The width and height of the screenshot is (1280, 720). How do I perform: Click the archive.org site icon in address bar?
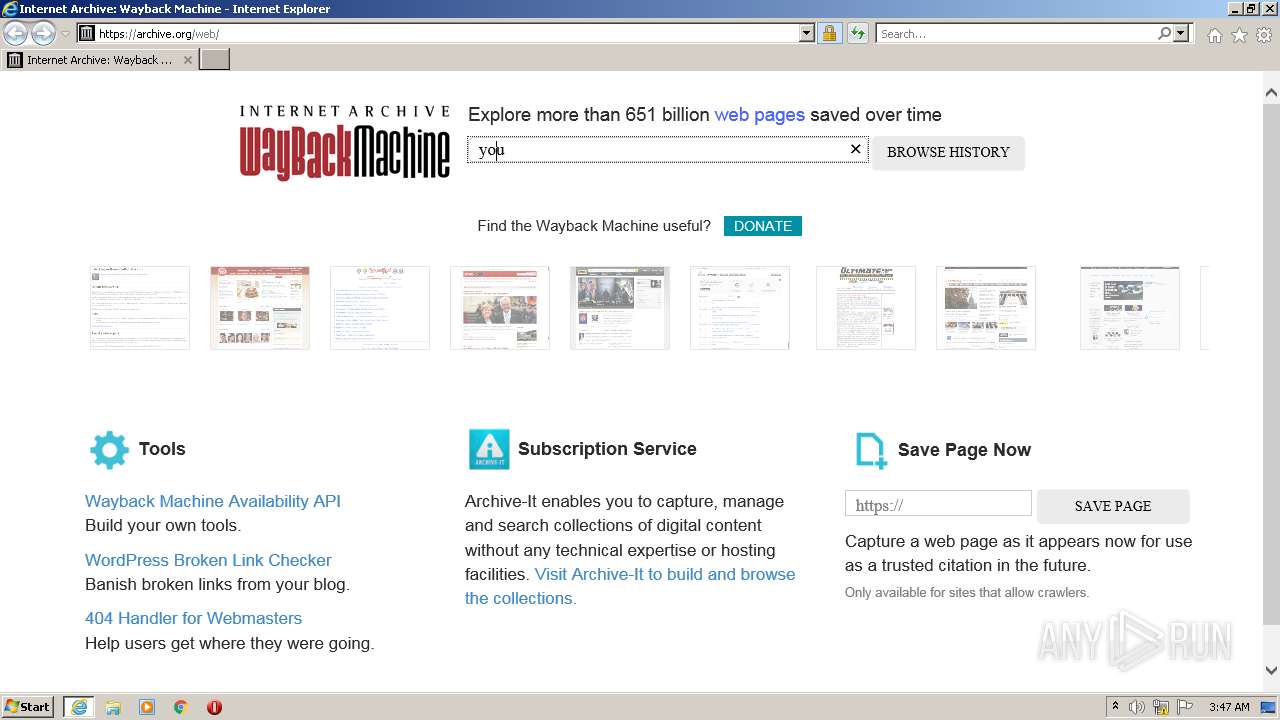click(x=87, y=33)
